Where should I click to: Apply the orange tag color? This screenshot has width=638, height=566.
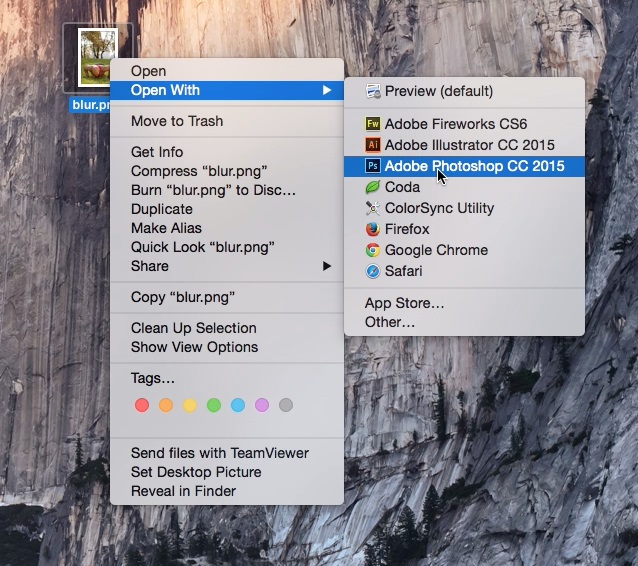pos(166,405)
